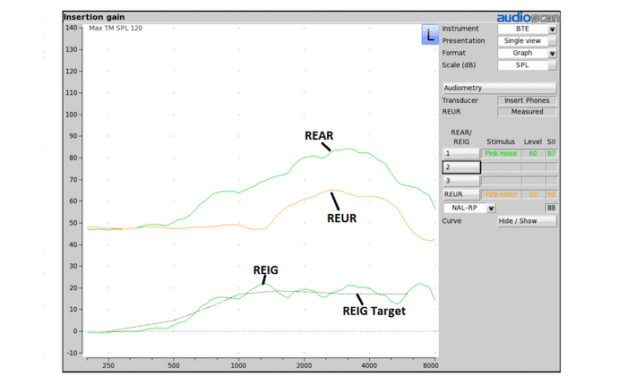Click the 500 frequency axis label

[173, 366]
